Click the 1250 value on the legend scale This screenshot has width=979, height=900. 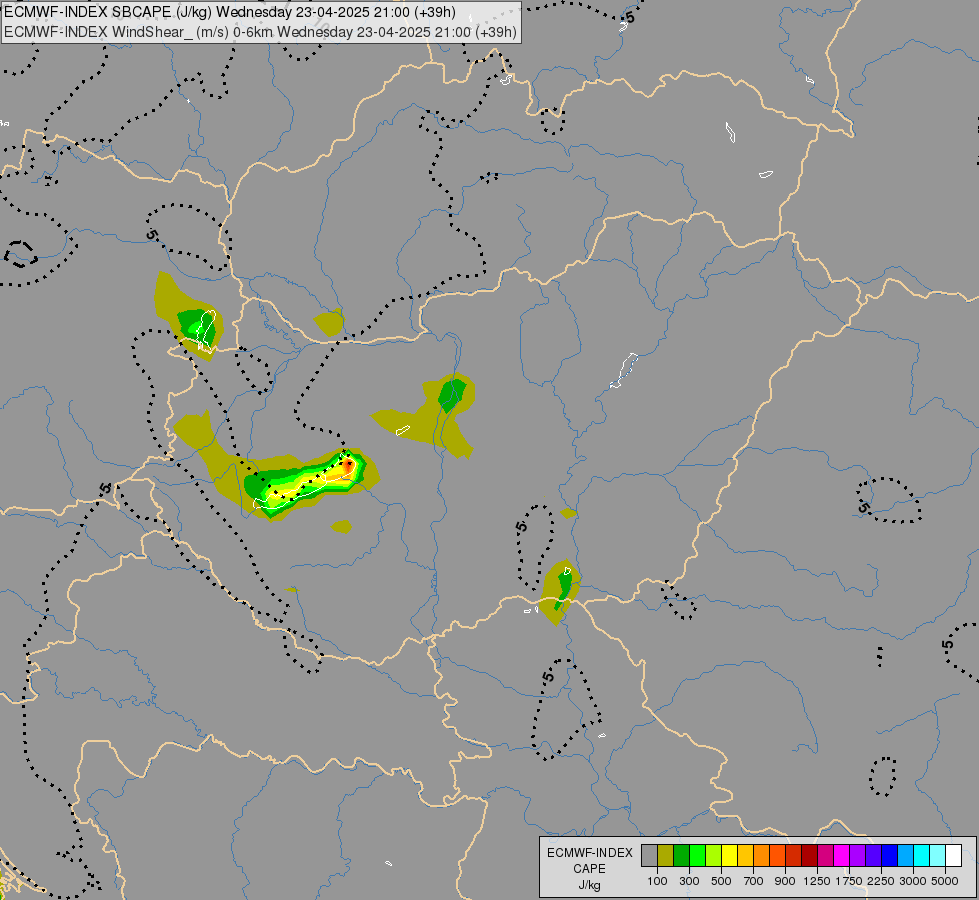(x=817, y=881)
